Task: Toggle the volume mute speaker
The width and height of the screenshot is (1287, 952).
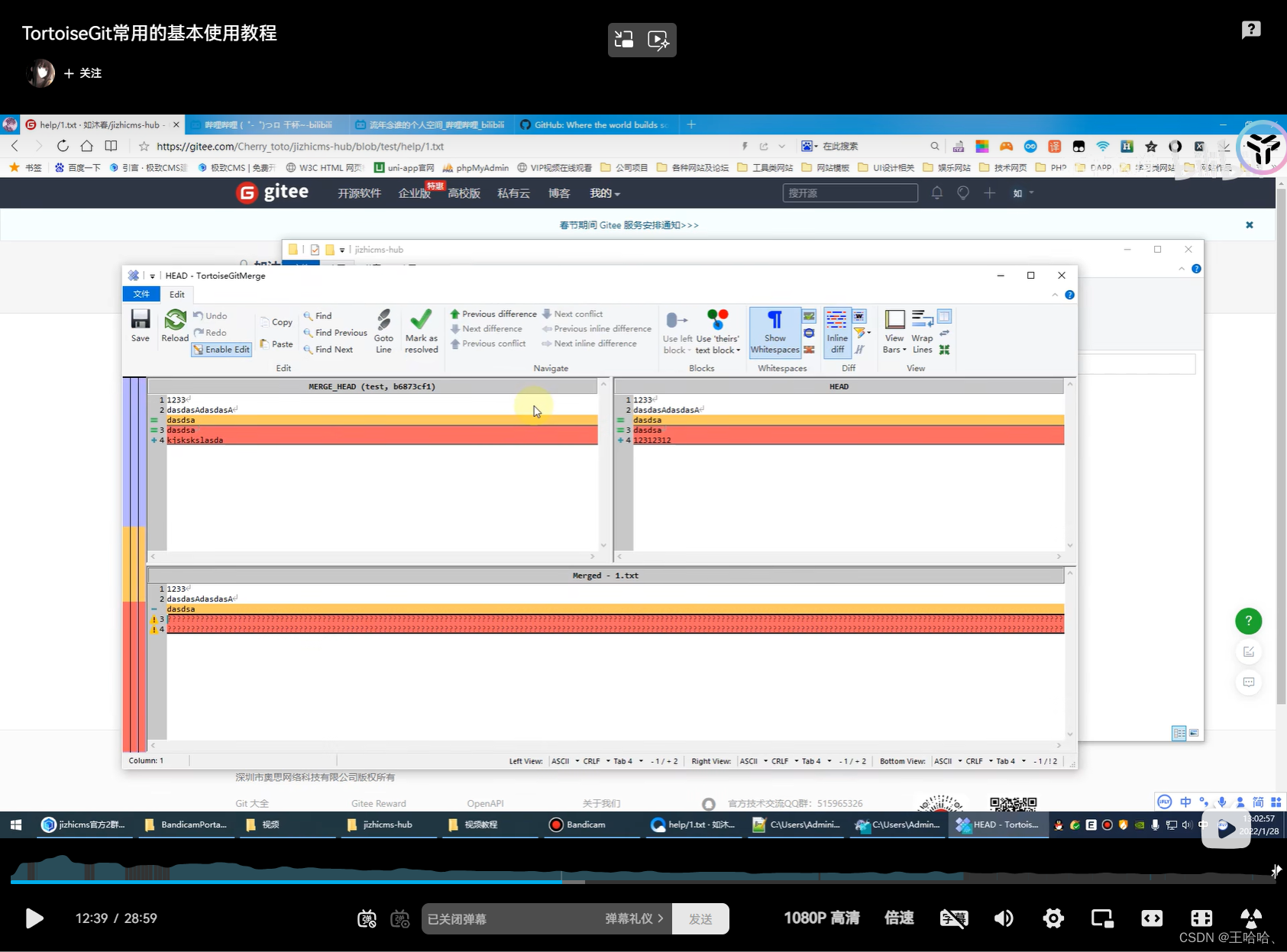Action: point(1004,918)
